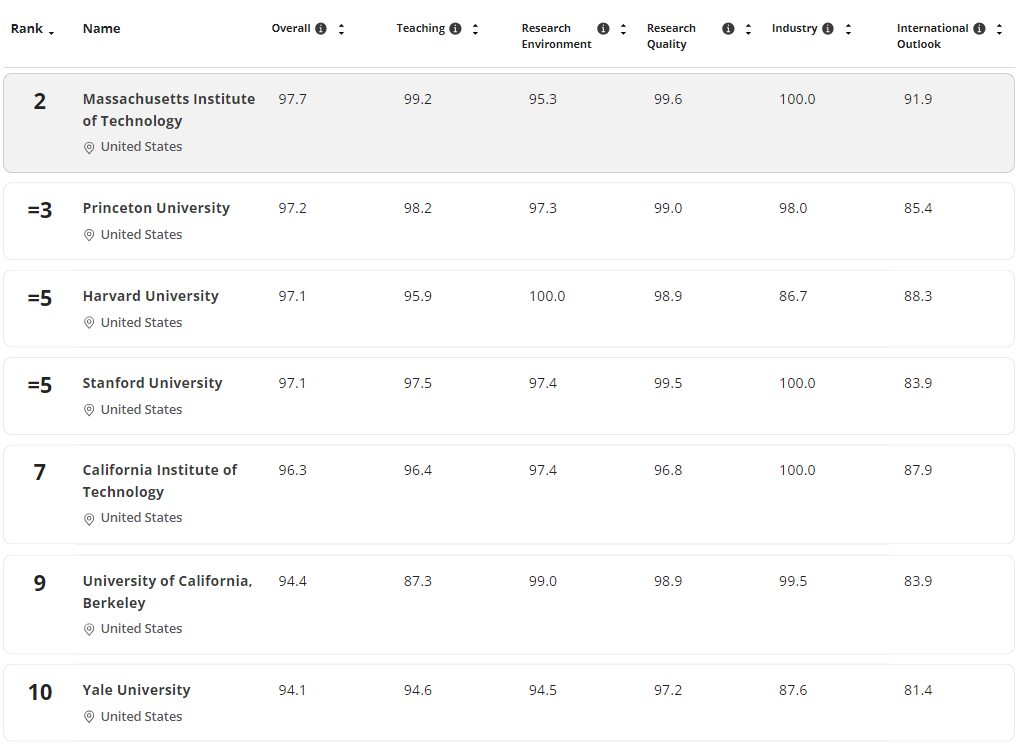
Task: Click location pin icon under Yale University
Action: (x=89, y=717)
